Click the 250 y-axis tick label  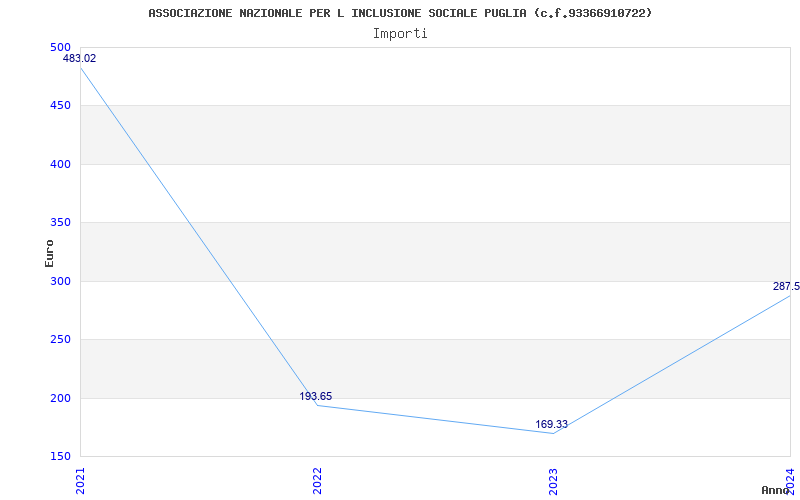point(60,339)
